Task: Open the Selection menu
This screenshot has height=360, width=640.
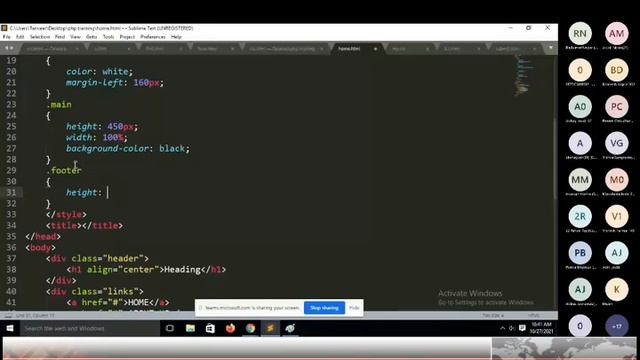Action: [x=40, y=37]
